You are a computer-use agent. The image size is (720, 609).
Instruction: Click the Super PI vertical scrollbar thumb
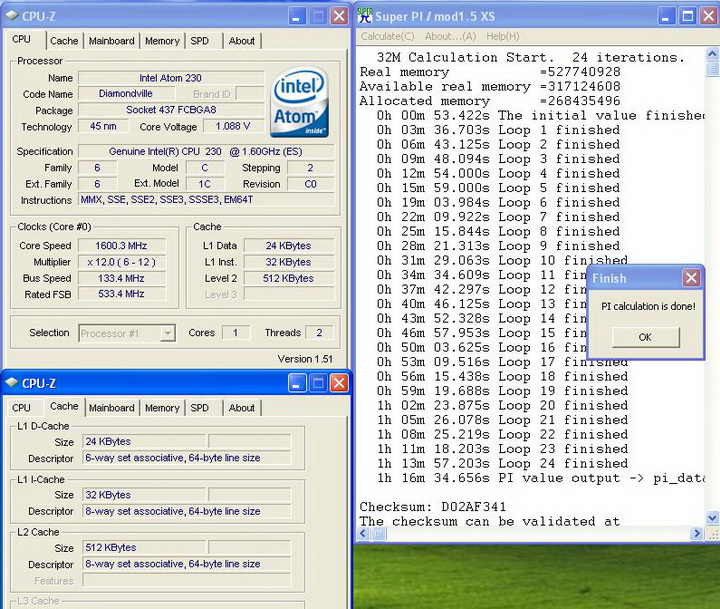[x=712, y=69]
